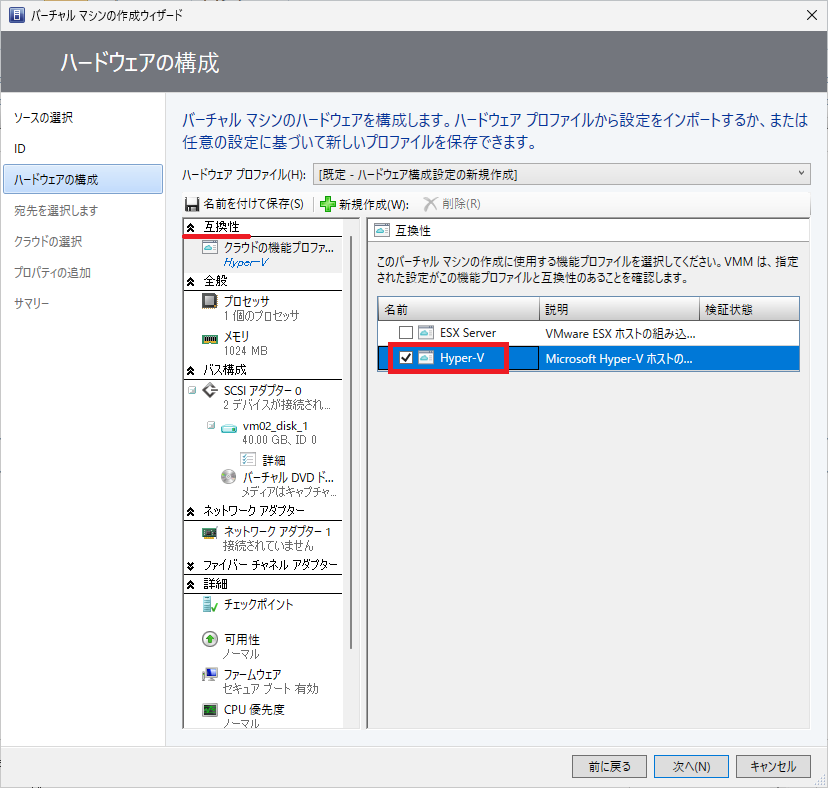Click Microsoft Hyper-V ホストの... description
828x788 pixels.
pyautogui.click(x=618, y=359)
